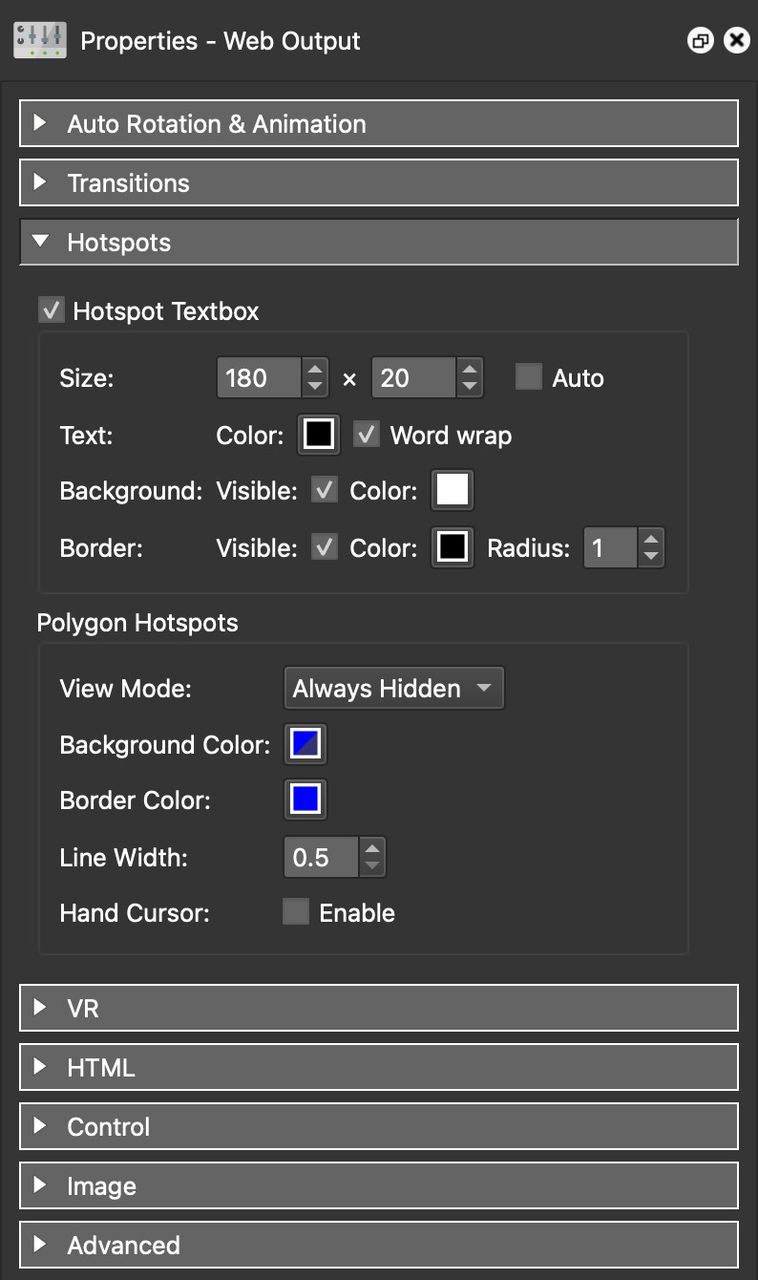758x1280 pixels.
Task: Increase border Radius with up arrow
Action: [651, 538]
